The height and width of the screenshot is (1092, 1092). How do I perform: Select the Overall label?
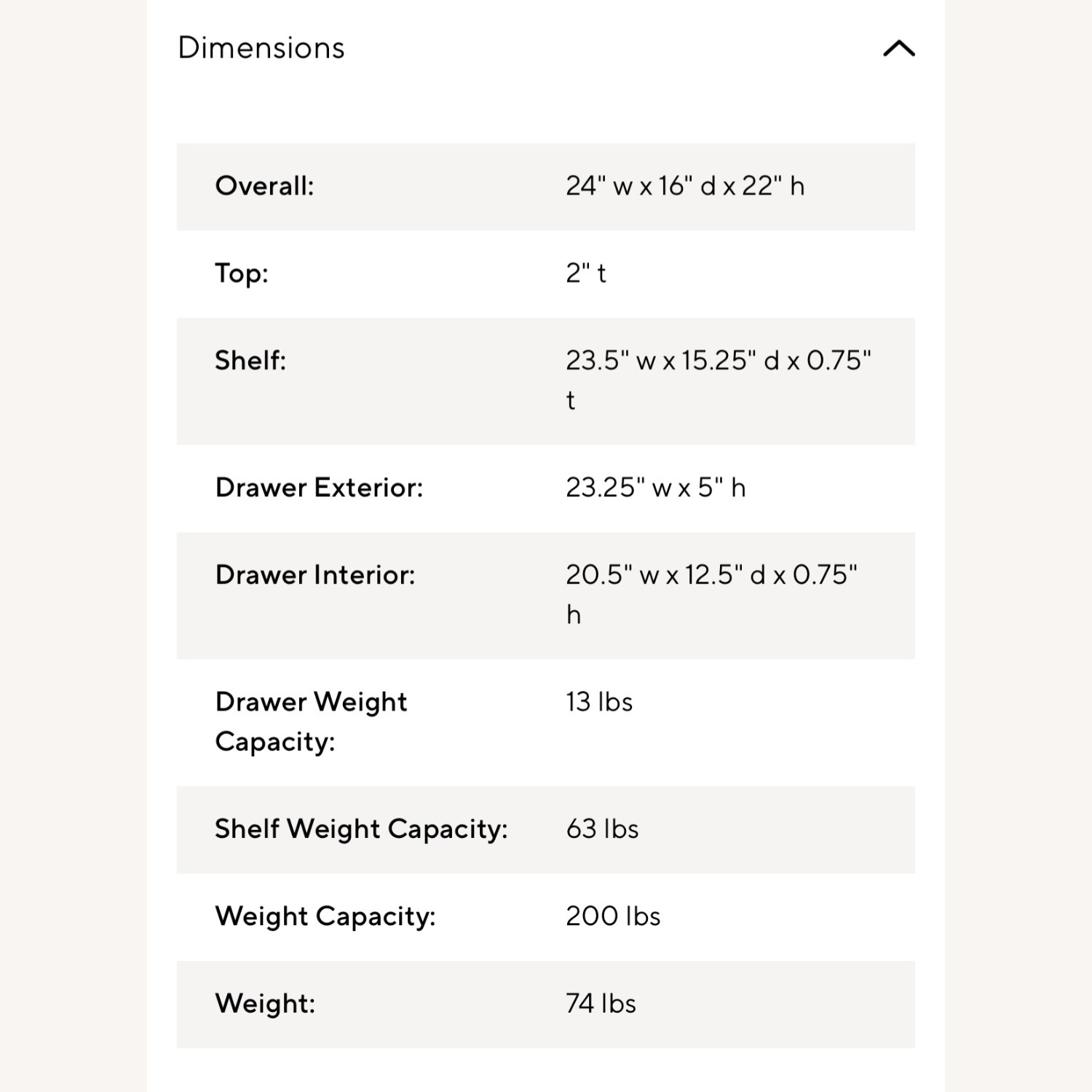click(x=264, y=186)
